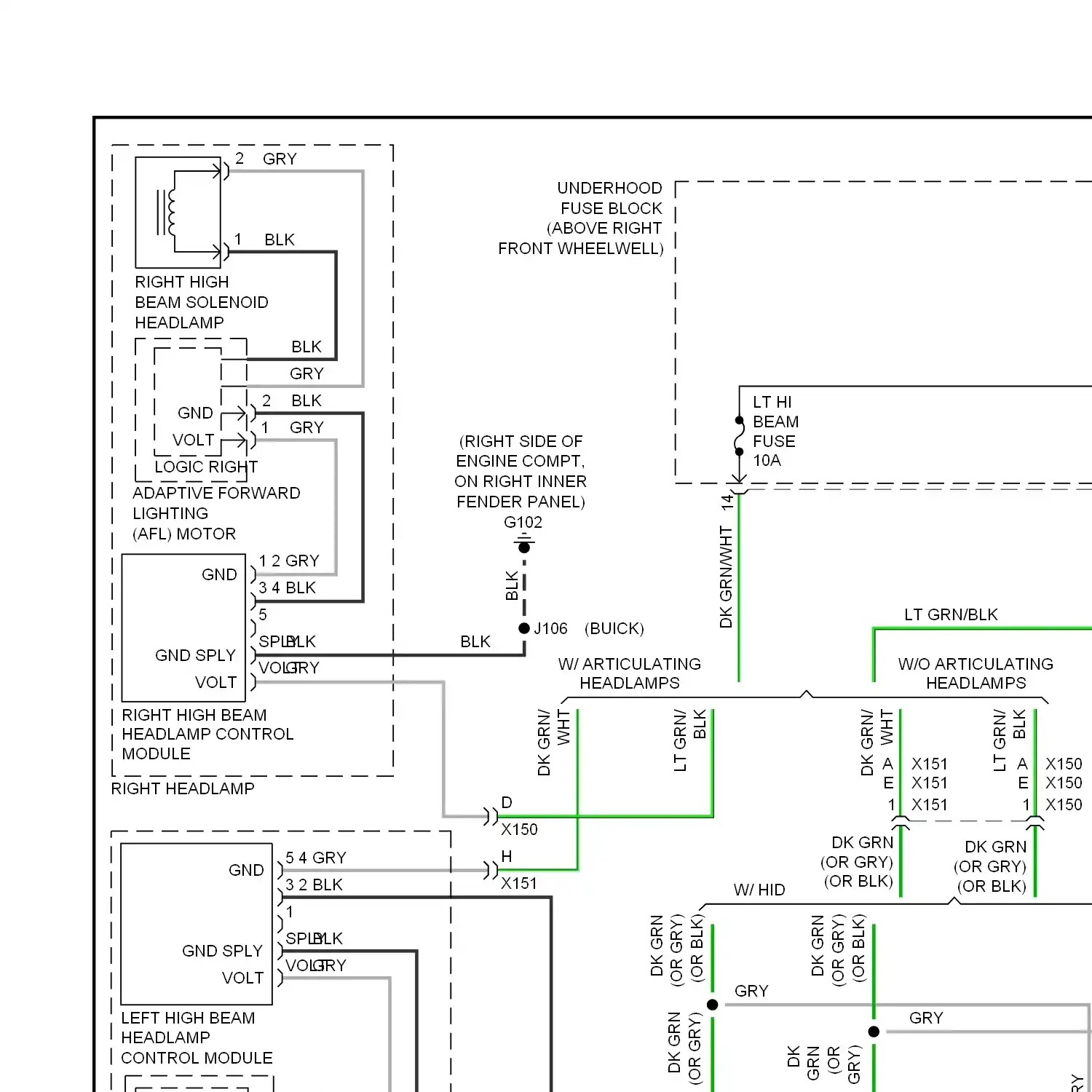Click the green splice dot left of 'GRY' at bottom
The height and width of the screenshot is (1092, 1092).
713,1005
